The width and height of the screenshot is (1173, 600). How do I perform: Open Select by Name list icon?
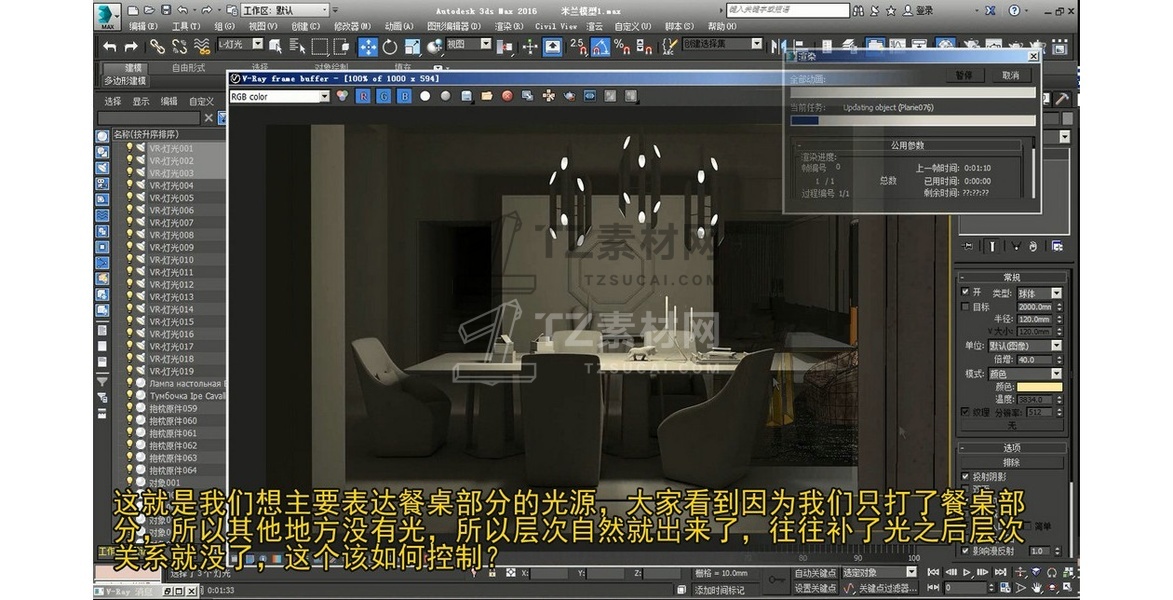297,46
